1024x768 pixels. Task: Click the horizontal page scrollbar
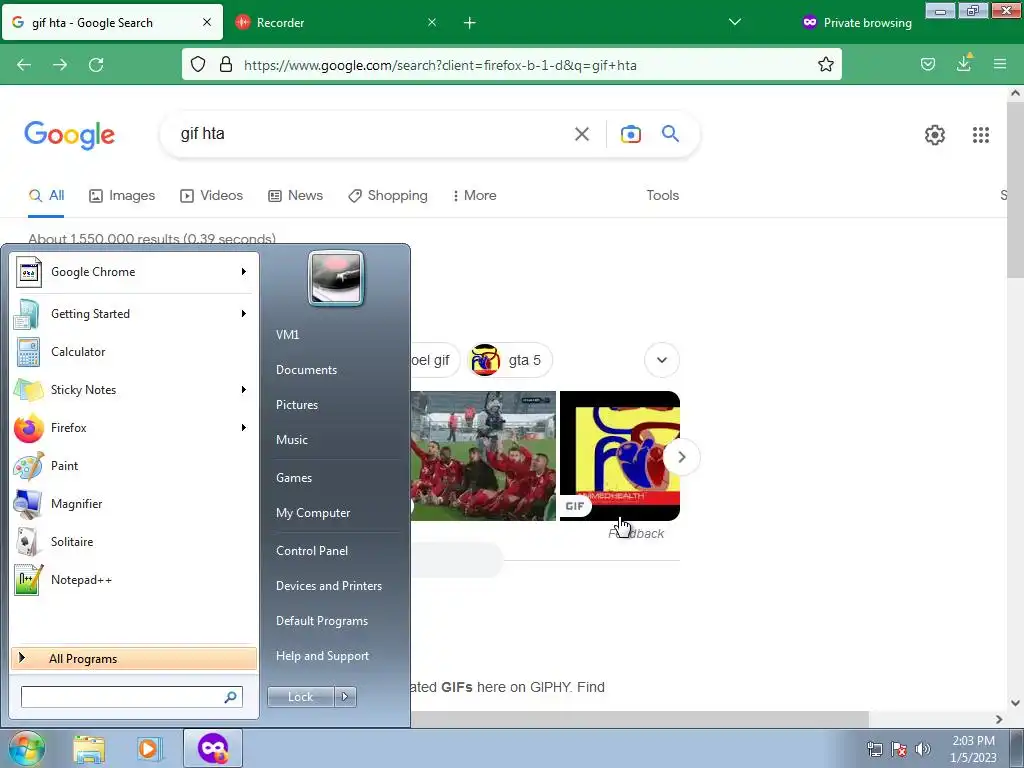(640, 719)
